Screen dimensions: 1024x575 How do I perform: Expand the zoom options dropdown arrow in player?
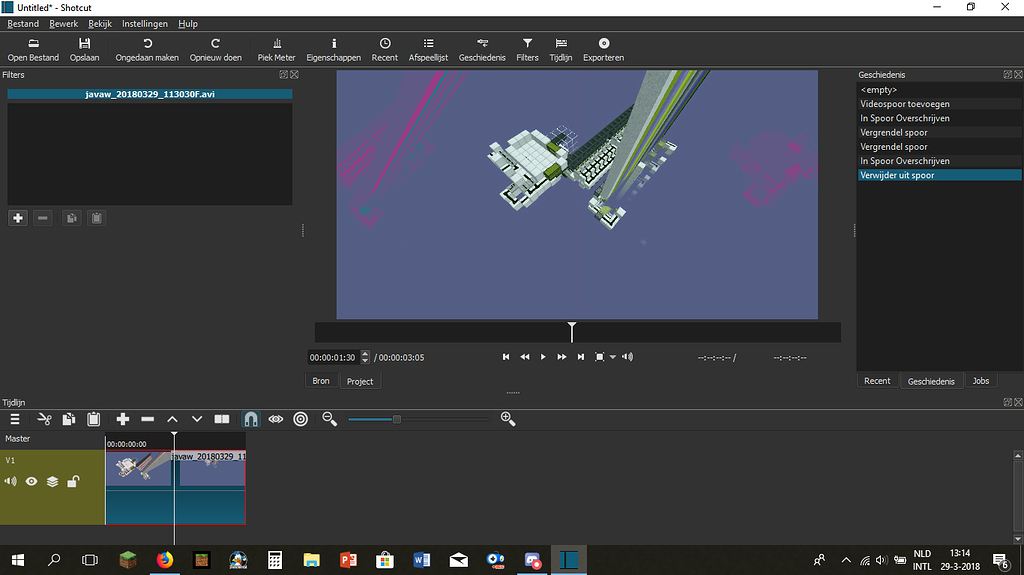point(613,357)
